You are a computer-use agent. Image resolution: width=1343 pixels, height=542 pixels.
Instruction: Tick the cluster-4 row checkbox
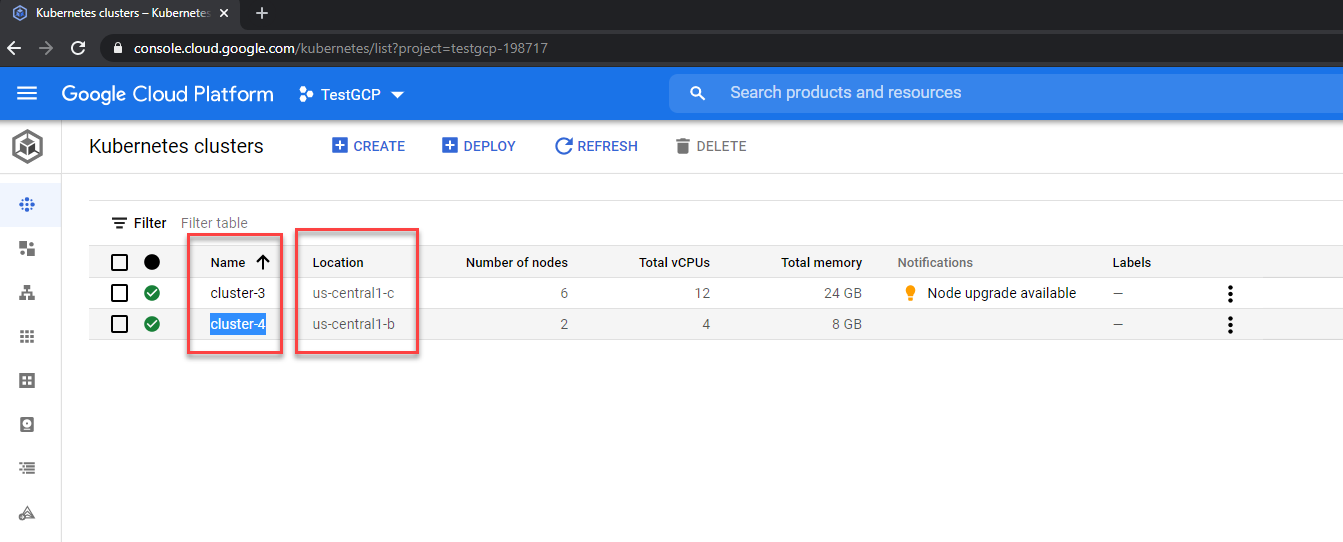pyautogui.click(x=120, y=324)
